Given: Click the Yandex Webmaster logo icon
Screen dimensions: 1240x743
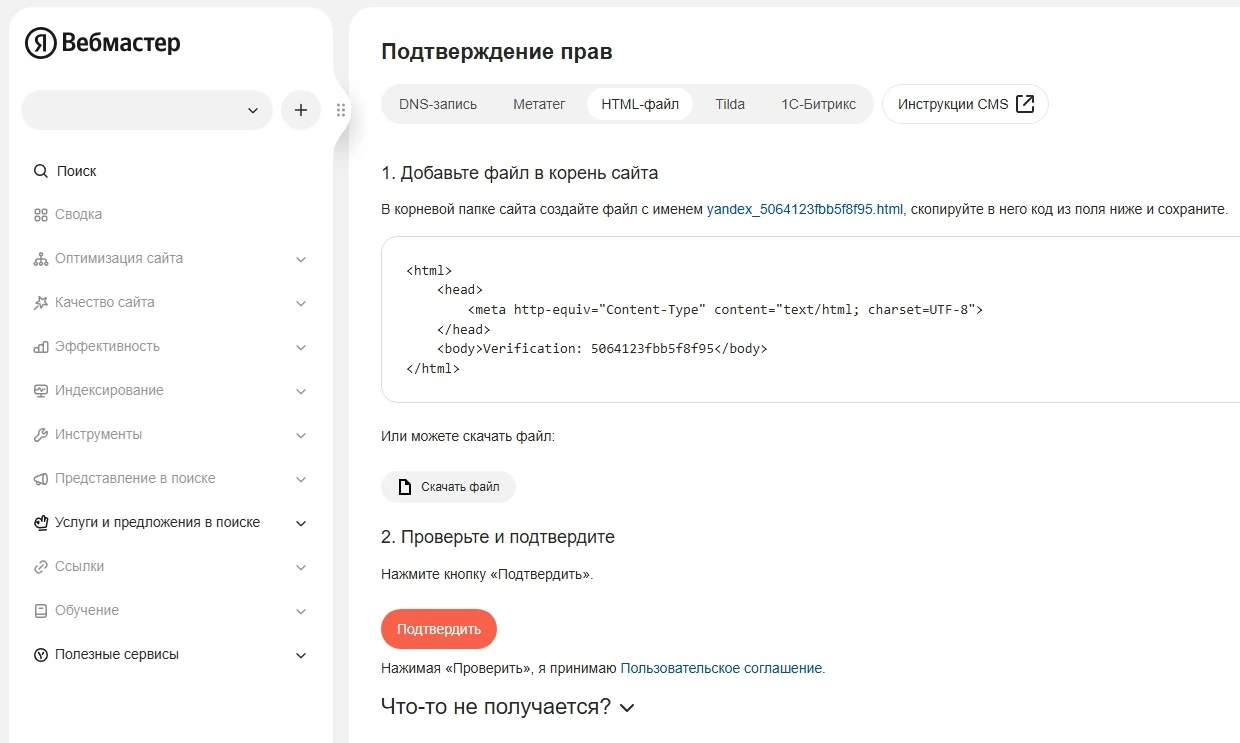Looking at the screenshot, I should coord(40,43).
